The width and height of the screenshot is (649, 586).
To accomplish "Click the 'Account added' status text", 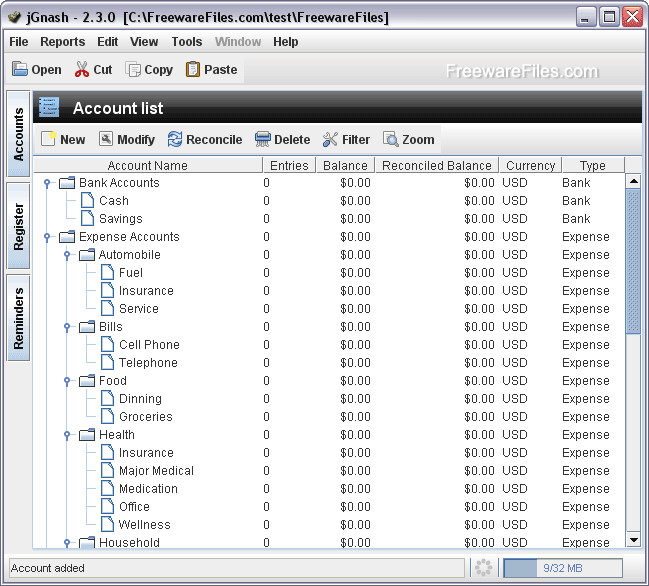I will point(48,568).
